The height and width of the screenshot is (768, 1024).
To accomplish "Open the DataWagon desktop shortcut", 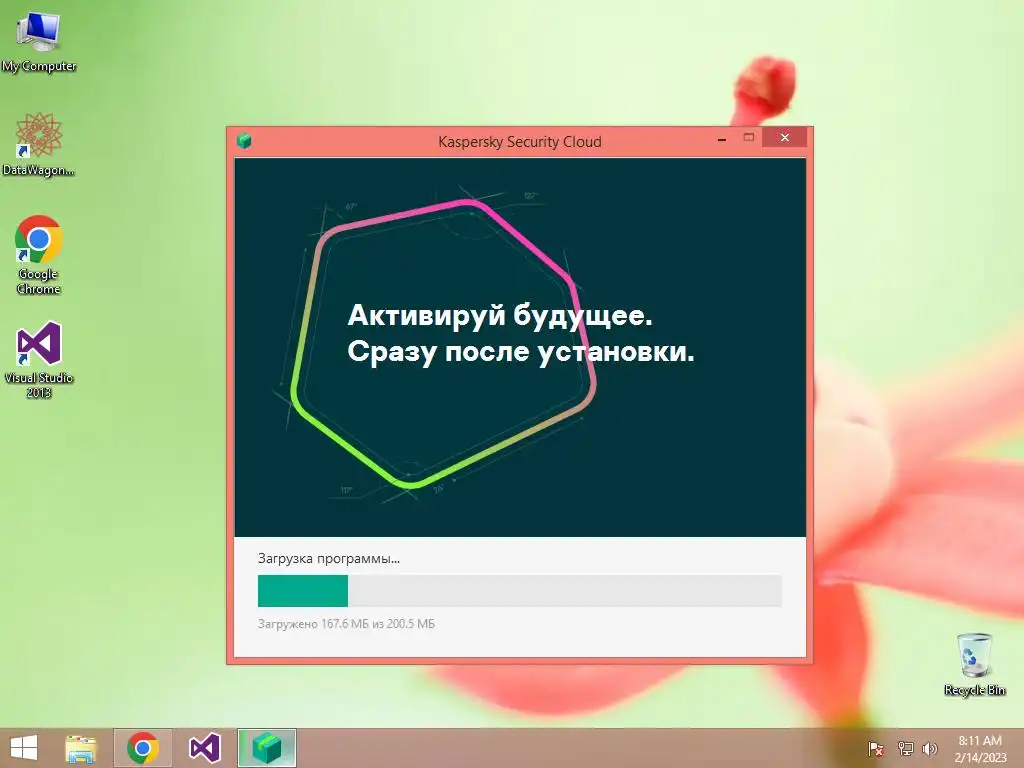I will (x=39, y=144).
